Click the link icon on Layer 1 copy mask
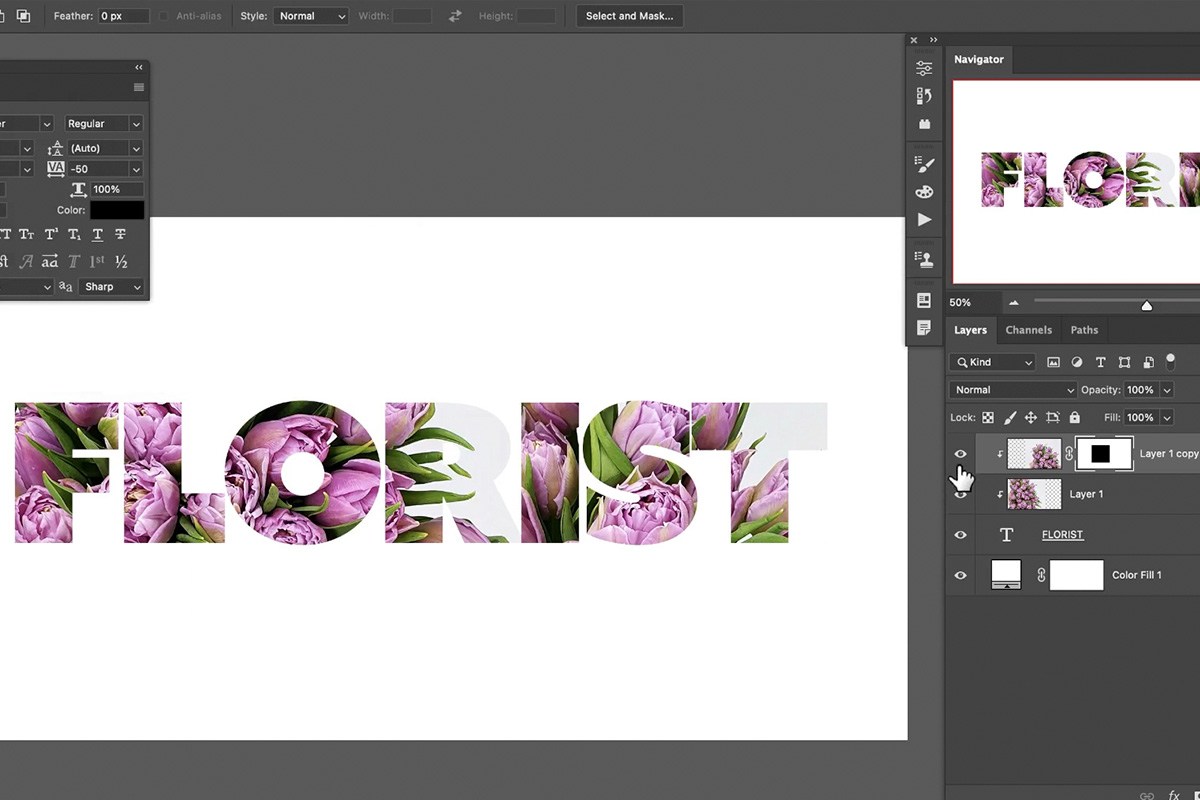 (x=1068, y=454)
